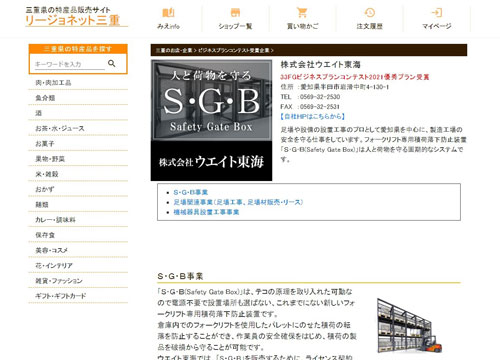500x360 pixels.
Task: Click the リージョネット三重 site logo
Action: coord(73,17)
